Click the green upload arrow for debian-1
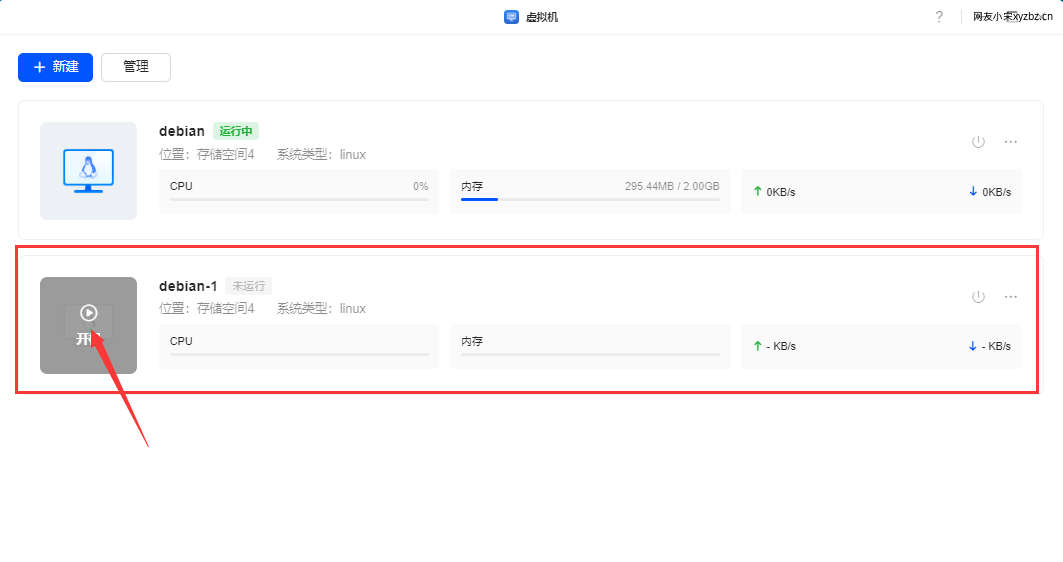 [757, 346]
